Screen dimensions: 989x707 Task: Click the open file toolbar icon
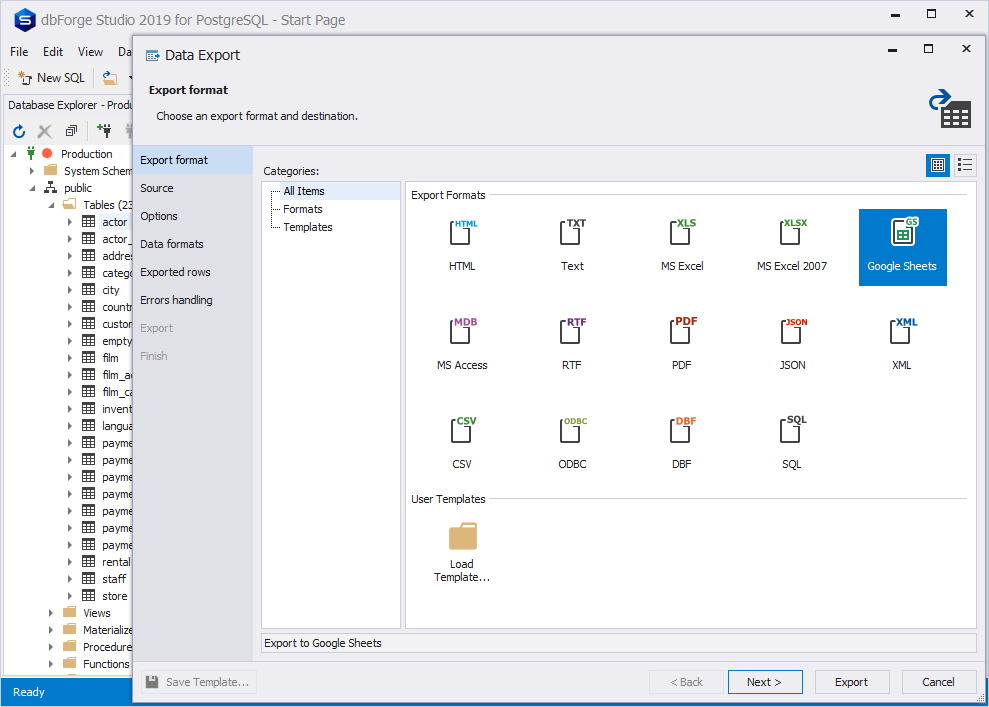(x=110, y=78)
